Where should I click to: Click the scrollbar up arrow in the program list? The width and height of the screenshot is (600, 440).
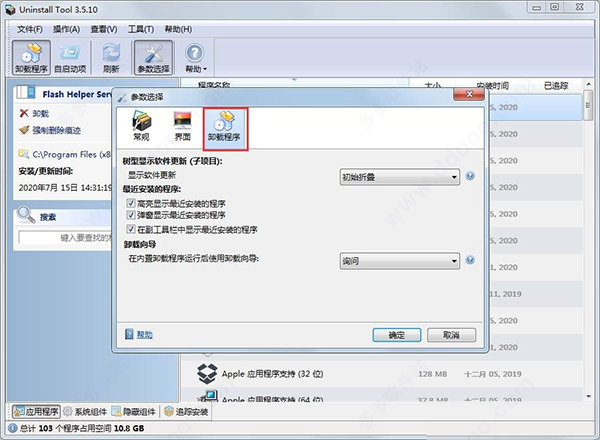click(588, 84)
